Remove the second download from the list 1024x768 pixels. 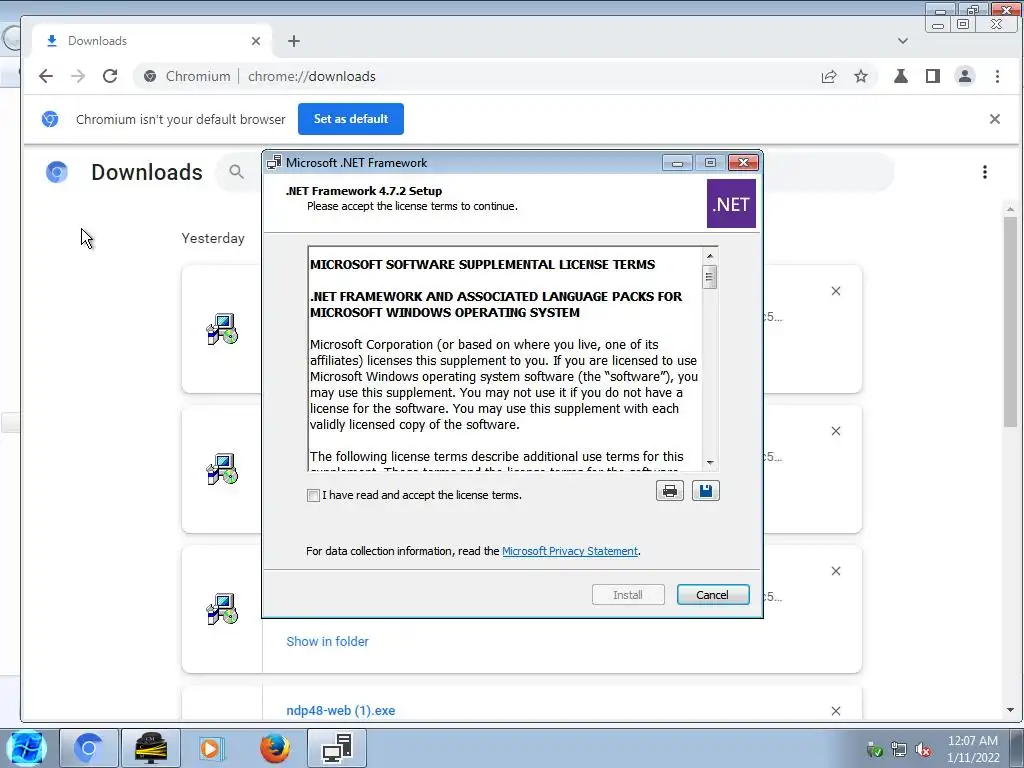836,431
